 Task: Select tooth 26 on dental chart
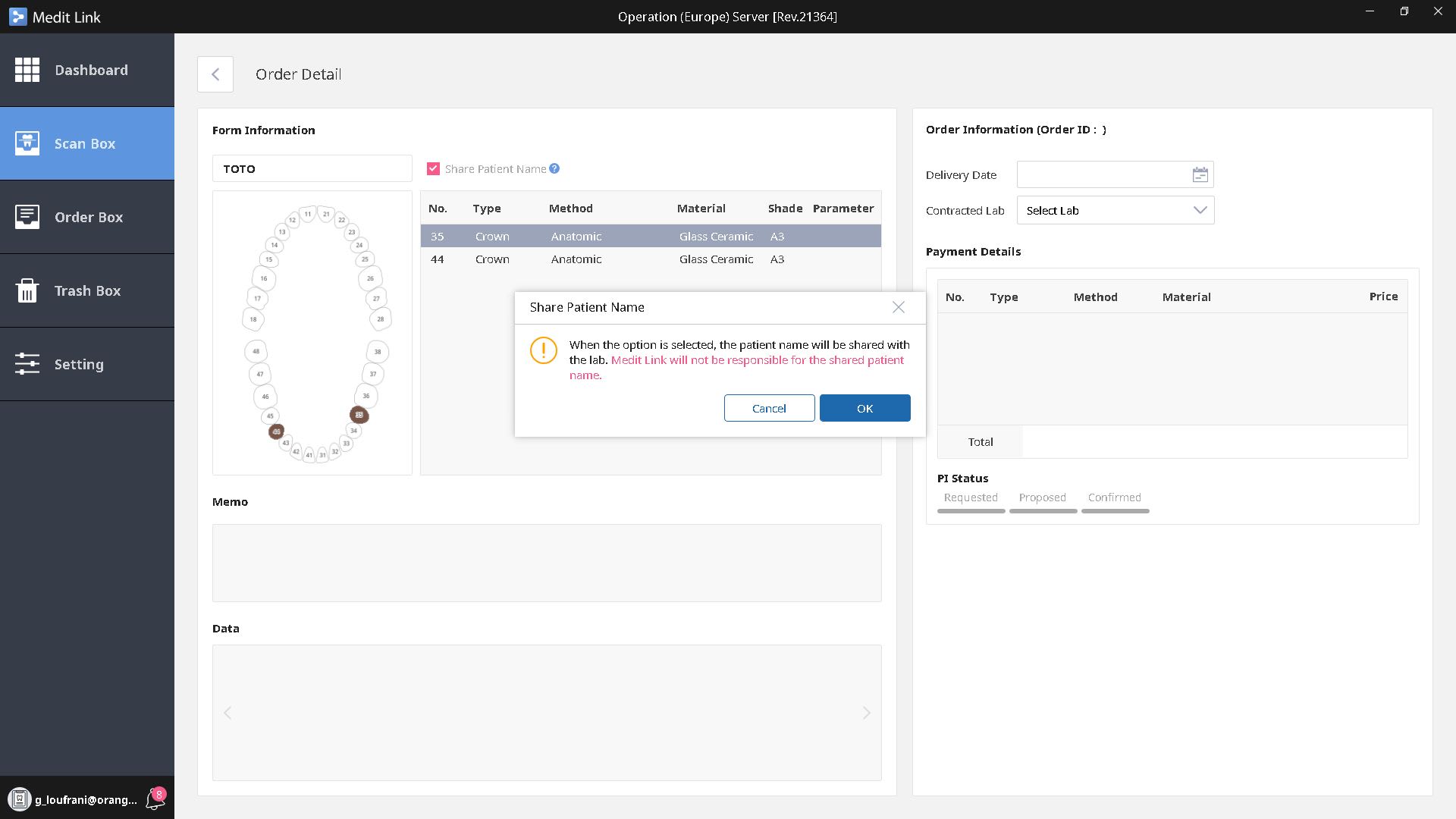click(370, 278)
